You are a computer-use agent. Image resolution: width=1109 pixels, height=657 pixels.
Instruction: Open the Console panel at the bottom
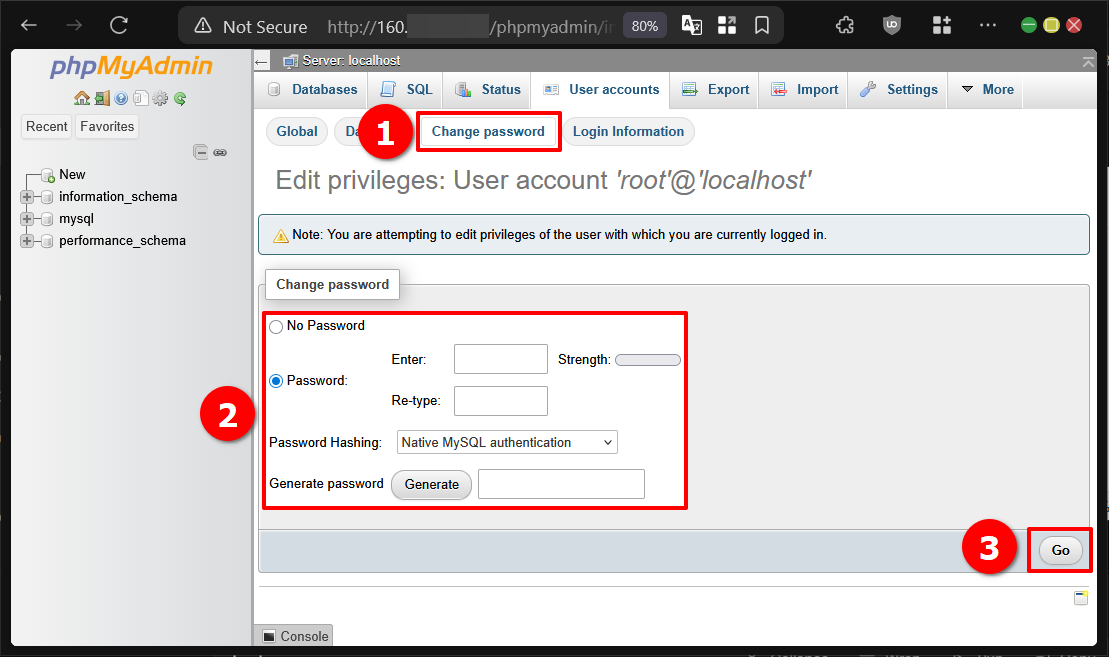click(x=293, y=636)
